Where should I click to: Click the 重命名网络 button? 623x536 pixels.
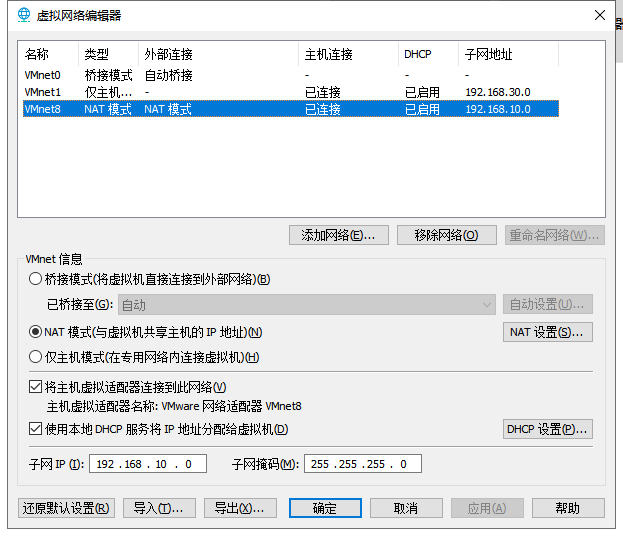point(555,235)
